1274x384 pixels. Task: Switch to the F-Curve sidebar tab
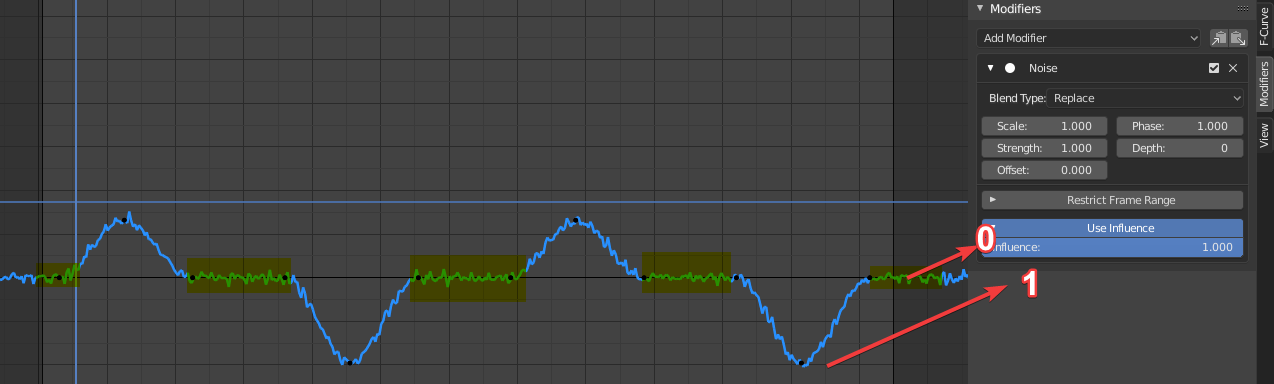tap(1264, 27)
